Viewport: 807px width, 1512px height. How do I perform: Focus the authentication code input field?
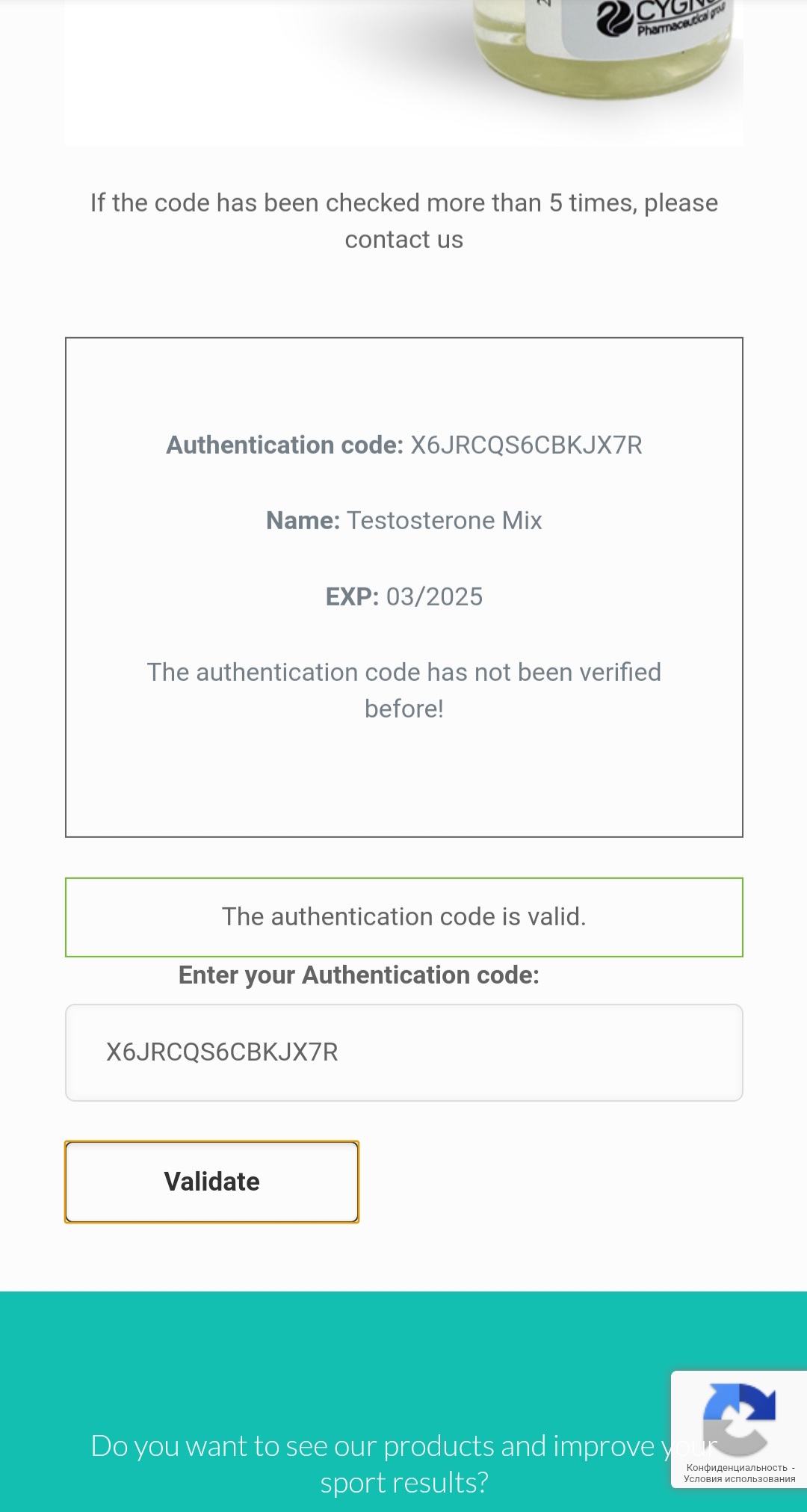click(x=403, y=1052)
